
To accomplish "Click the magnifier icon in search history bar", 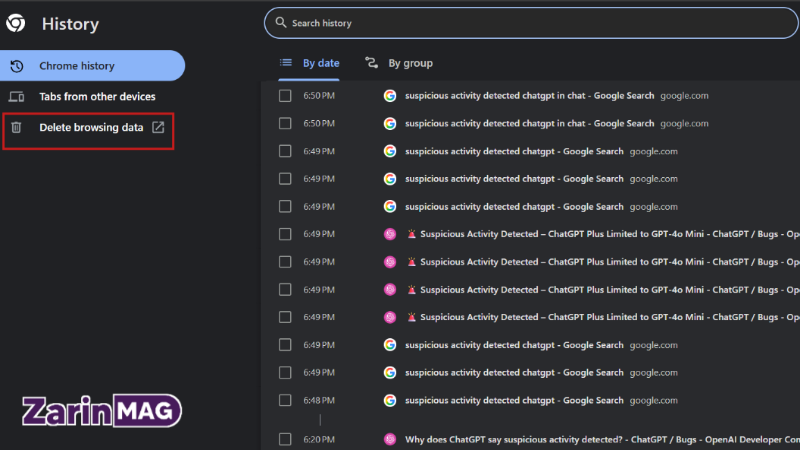I will click(281, 22).
